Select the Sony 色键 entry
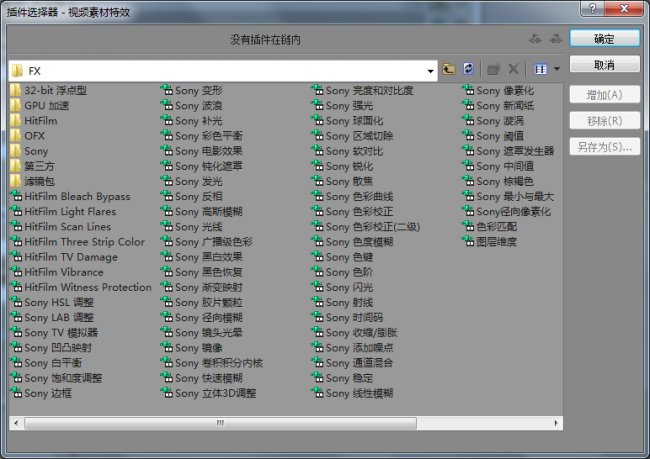 (x=342, y=257)
